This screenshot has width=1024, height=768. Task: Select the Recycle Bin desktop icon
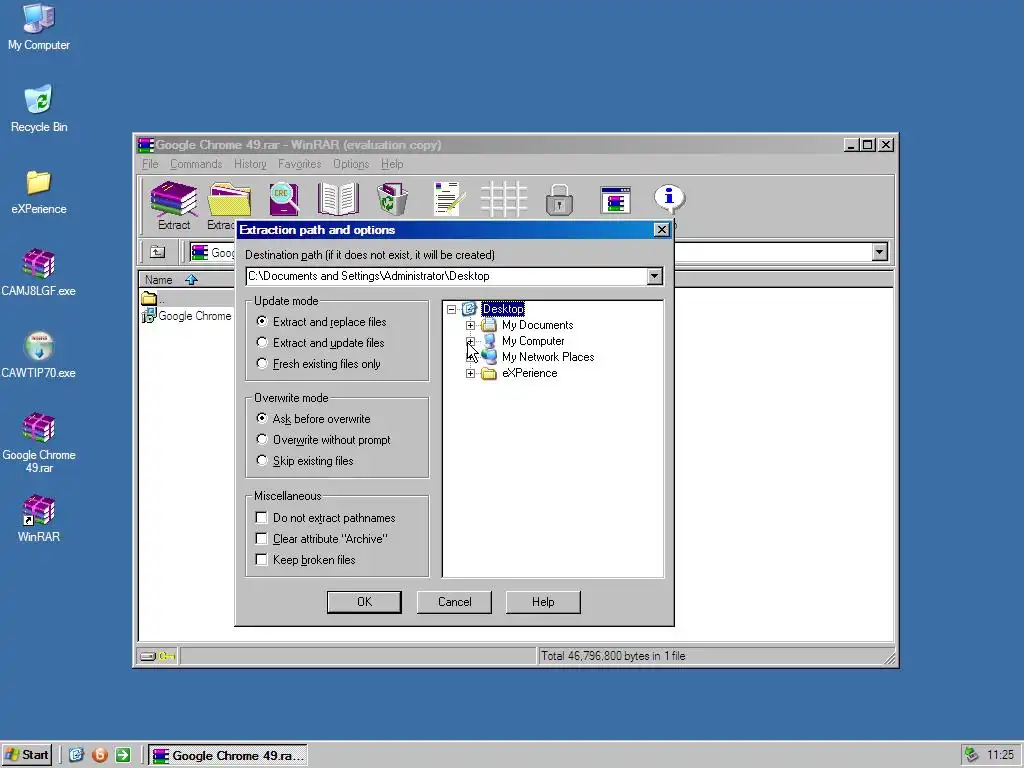(39, 100)
